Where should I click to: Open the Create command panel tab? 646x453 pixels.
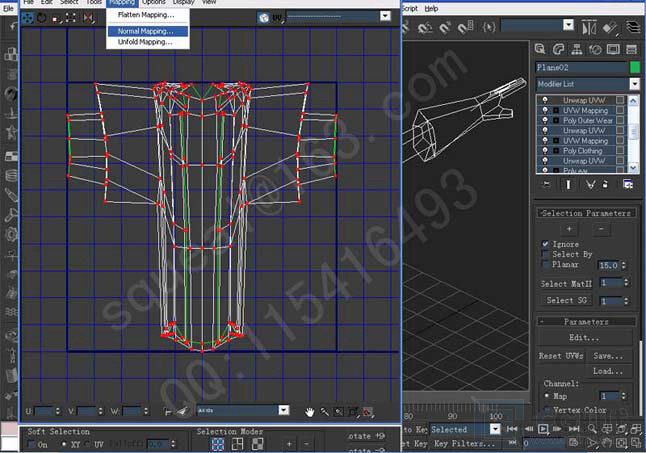click(x=540, y=49)
